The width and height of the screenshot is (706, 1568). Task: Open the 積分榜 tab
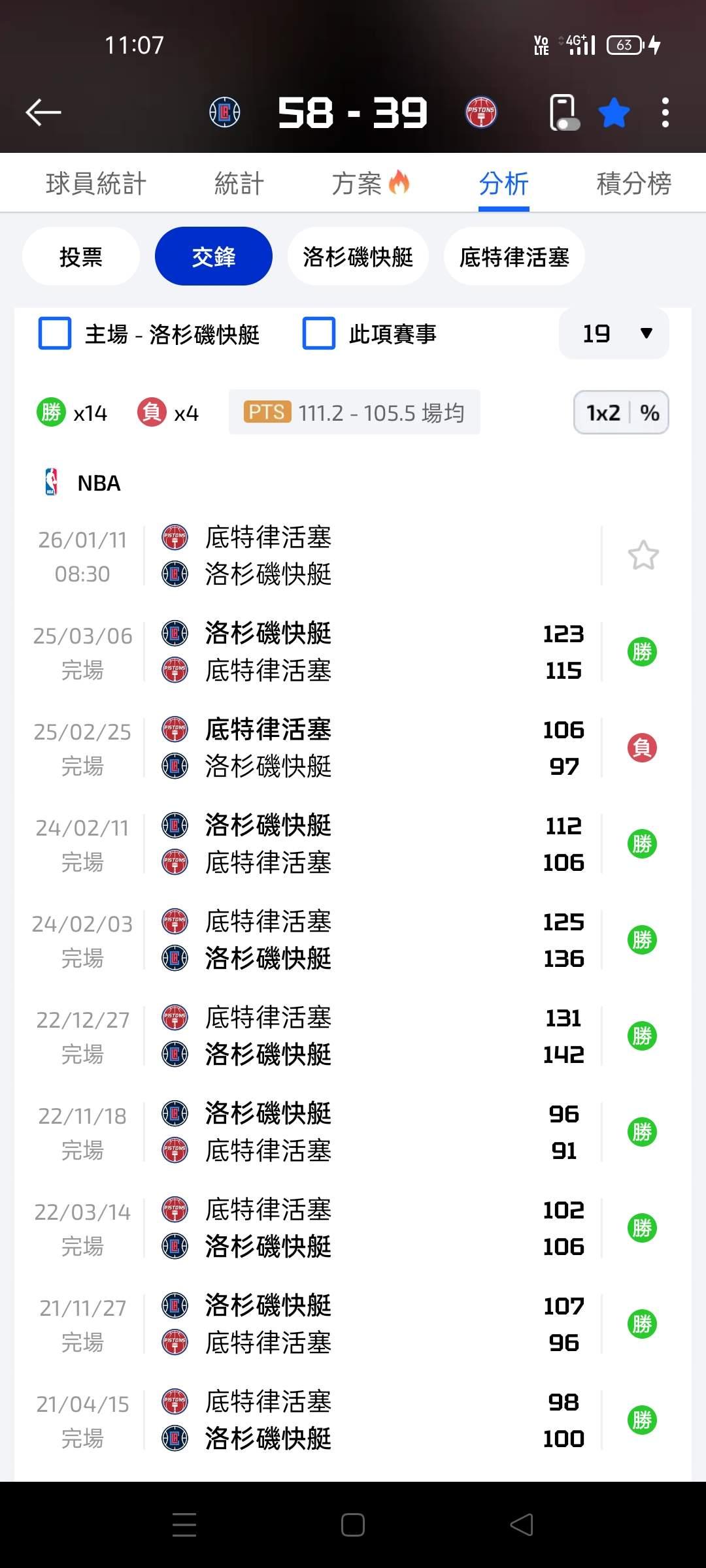click(x=633, y=184)
